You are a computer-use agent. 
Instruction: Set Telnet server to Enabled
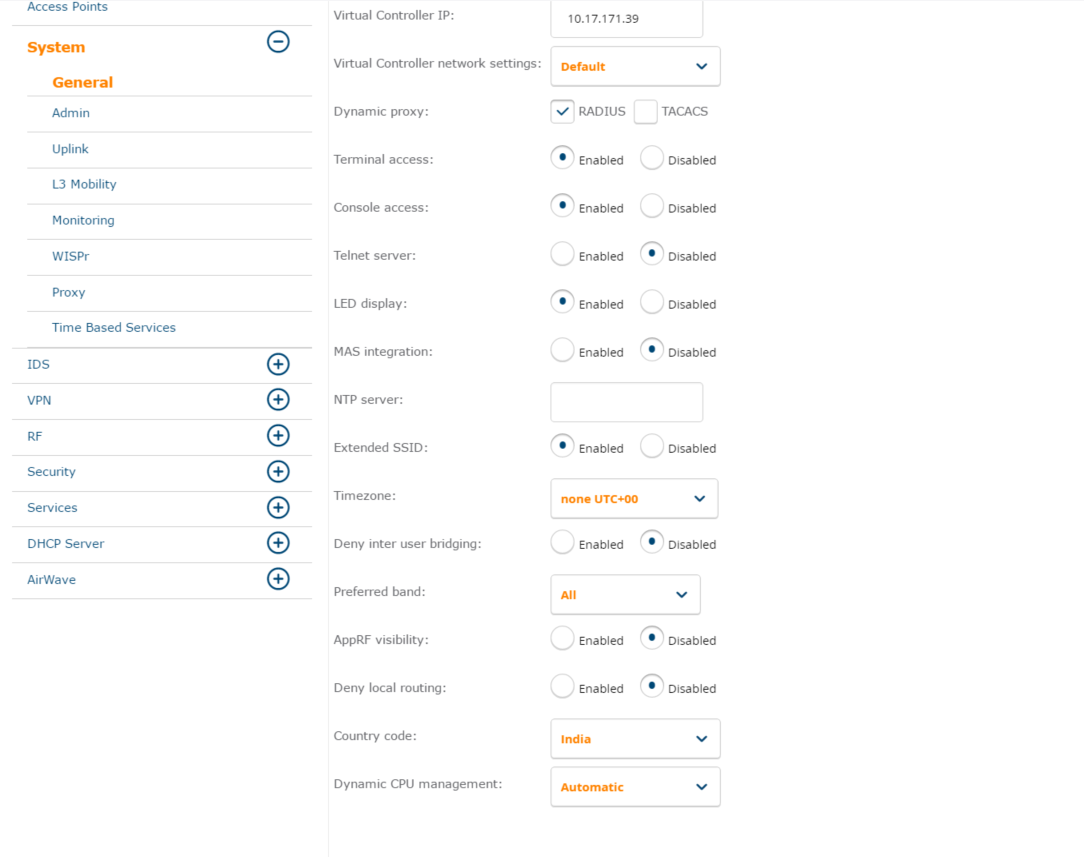[x=562, y=255]
